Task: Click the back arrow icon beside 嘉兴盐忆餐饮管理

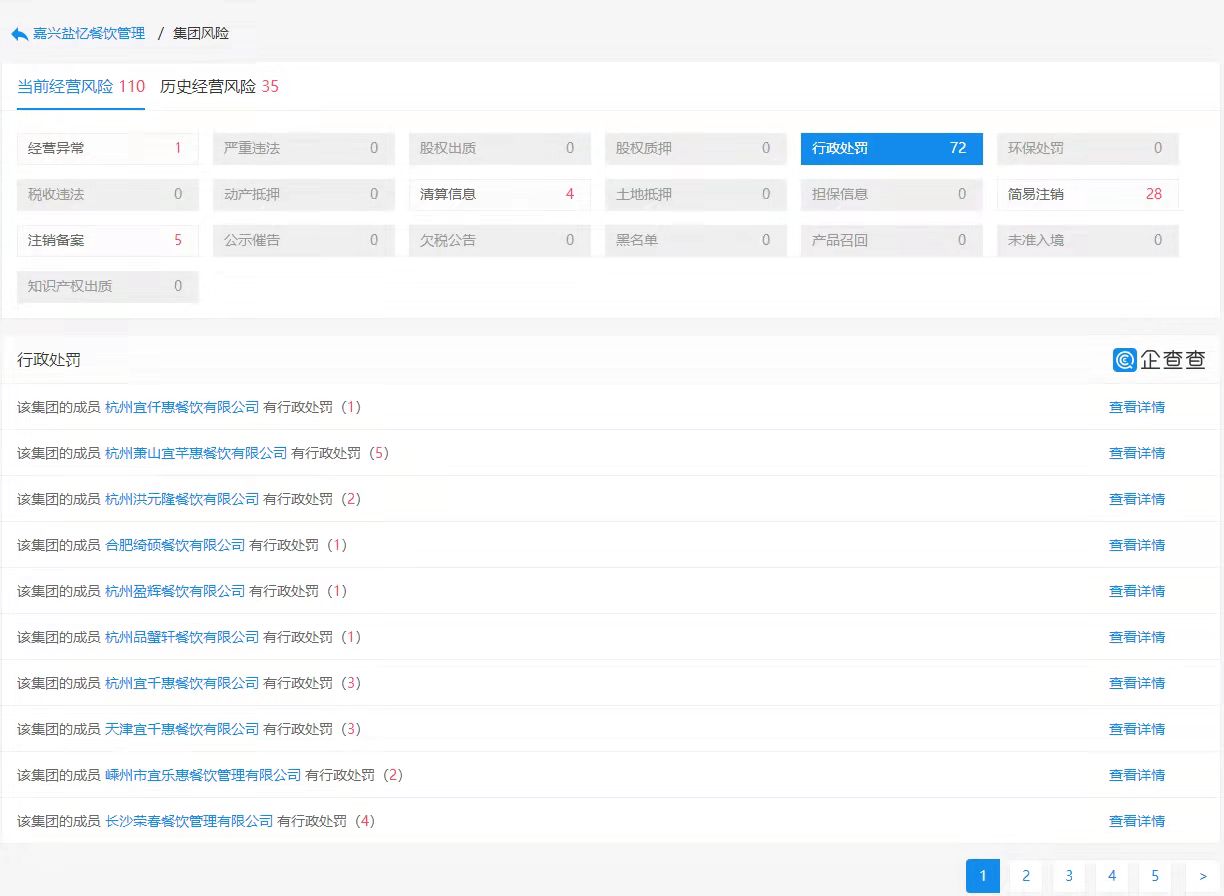Action: point(19,34)
